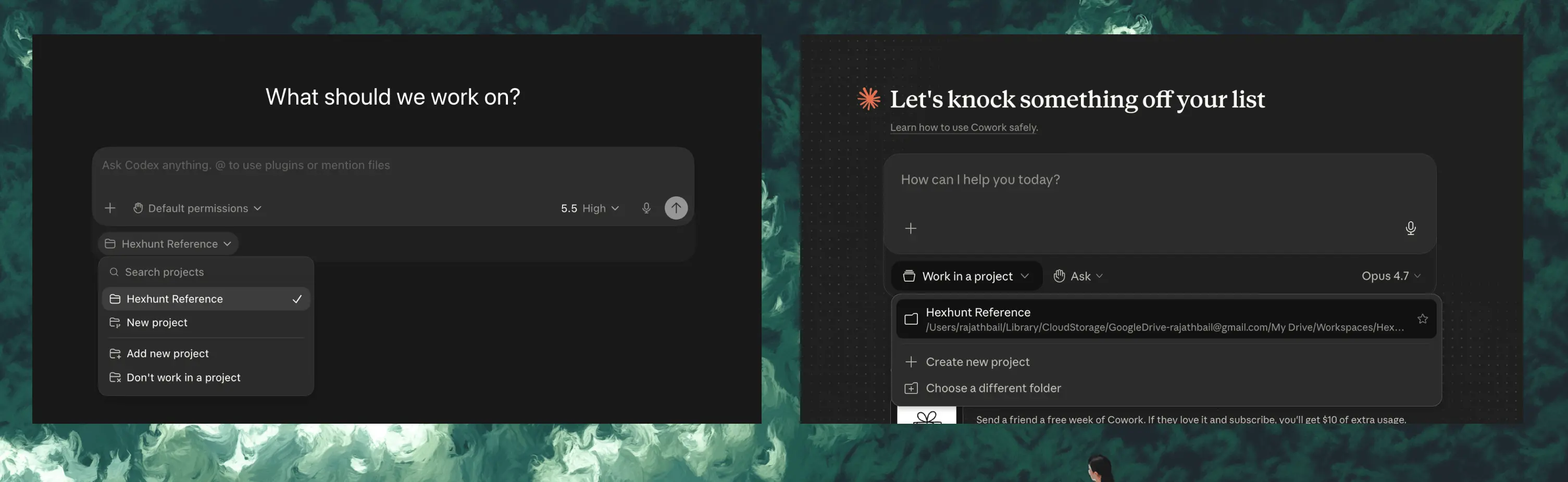
Task: Open the 5.5 High model selector
Action: click(x=590, y=208)
